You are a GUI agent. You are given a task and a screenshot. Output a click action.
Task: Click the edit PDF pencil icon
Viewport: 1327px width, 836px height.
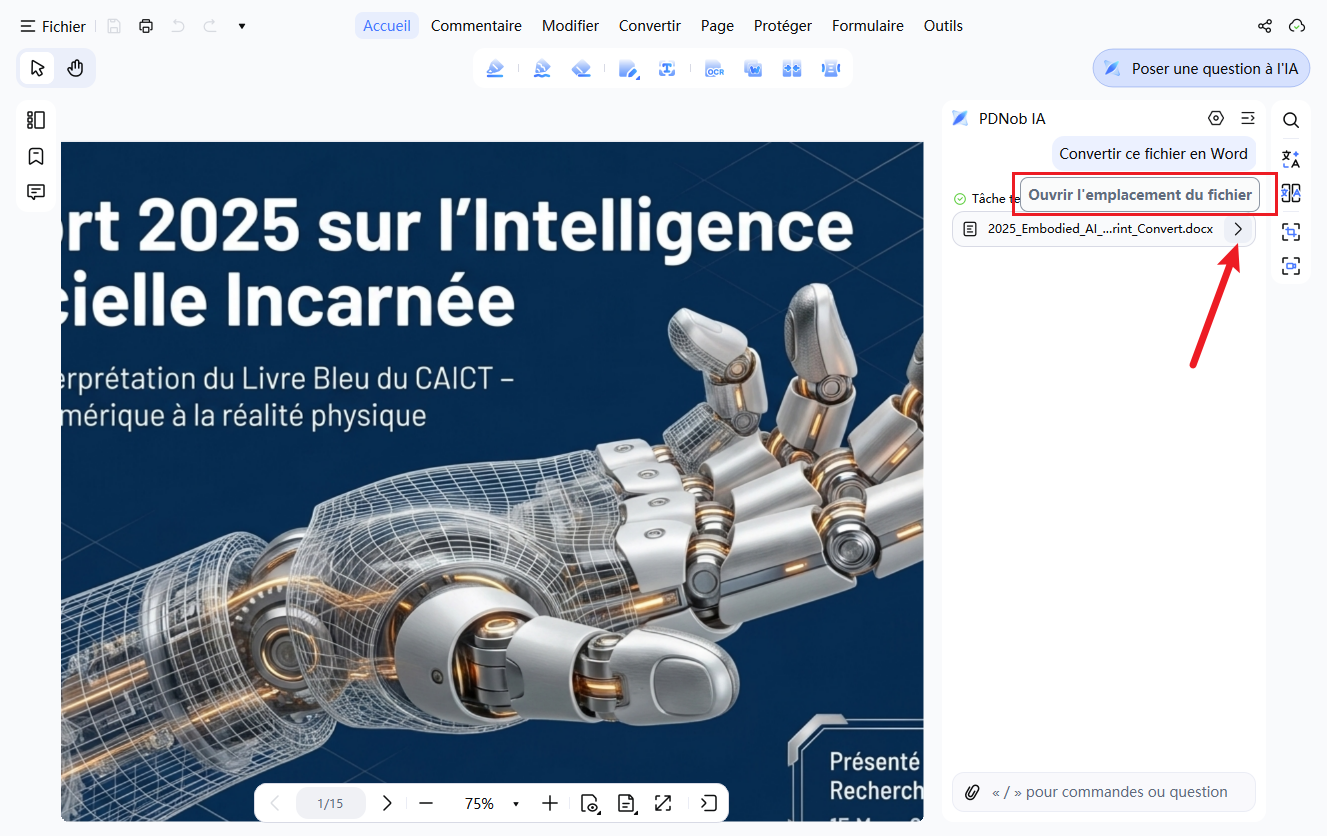point(628,68)
